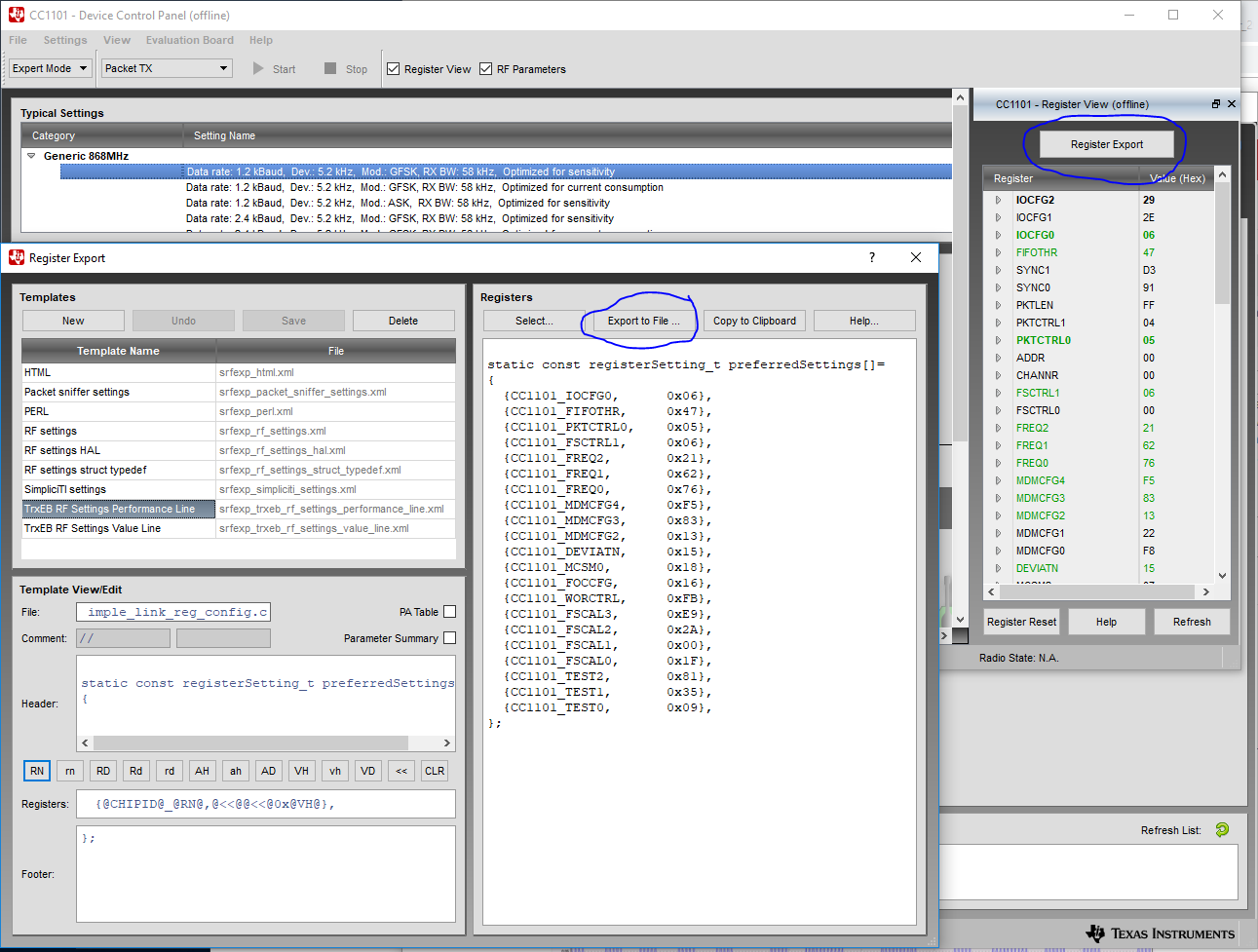Click the Help... button in Registers
This screenshot has height=952, width=1258.
864,321
